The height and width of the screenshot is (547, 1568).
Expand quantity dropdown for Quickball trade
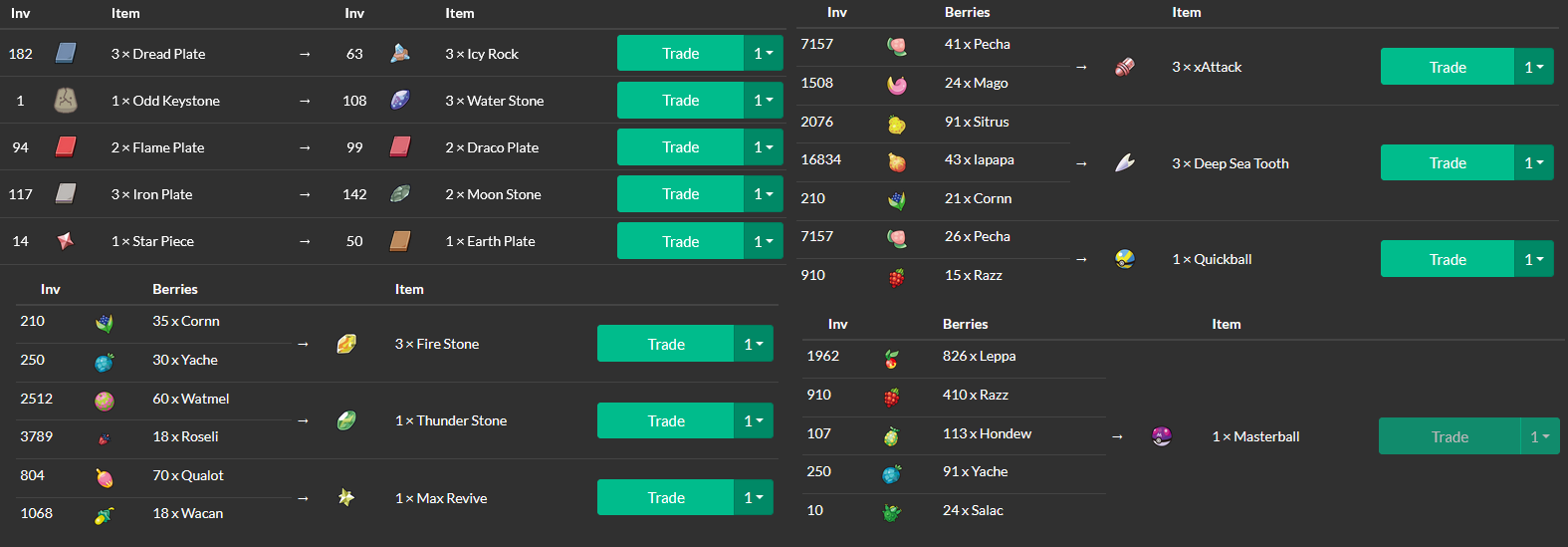(x=1534, y=259)
